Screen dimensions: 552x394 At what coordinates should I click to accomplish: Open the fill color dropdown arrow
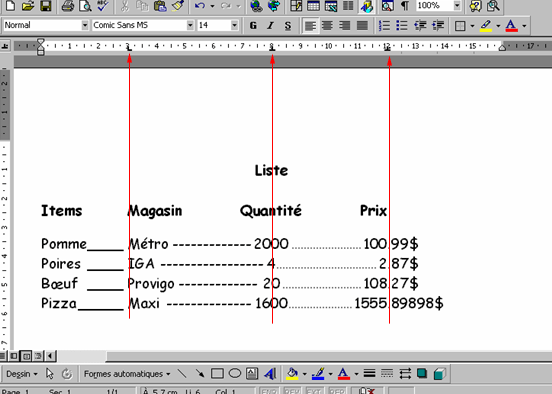tap(304, 374)
